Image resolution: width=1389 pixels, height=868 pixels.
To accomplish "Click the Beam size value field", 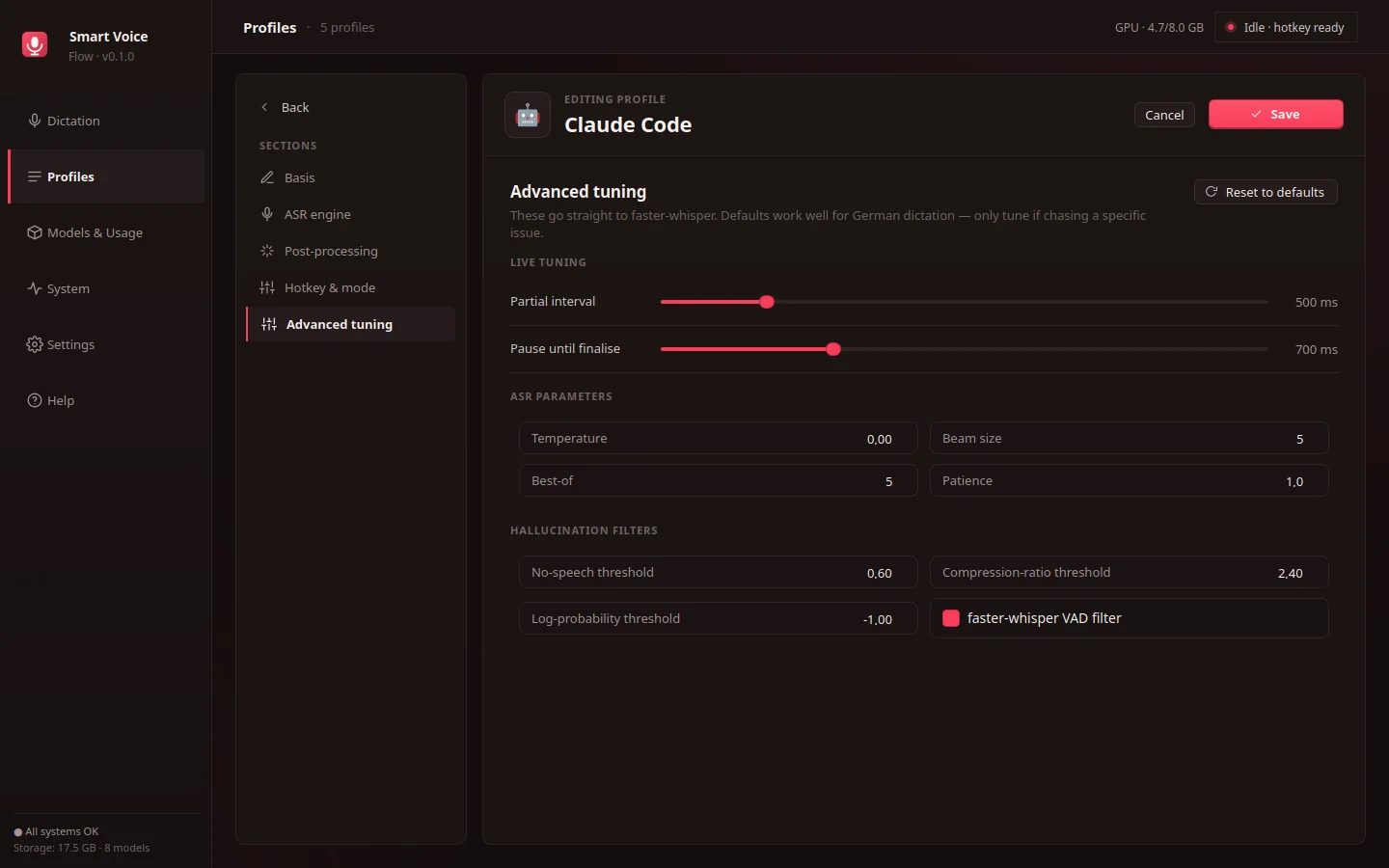I will pos(1129,438).
